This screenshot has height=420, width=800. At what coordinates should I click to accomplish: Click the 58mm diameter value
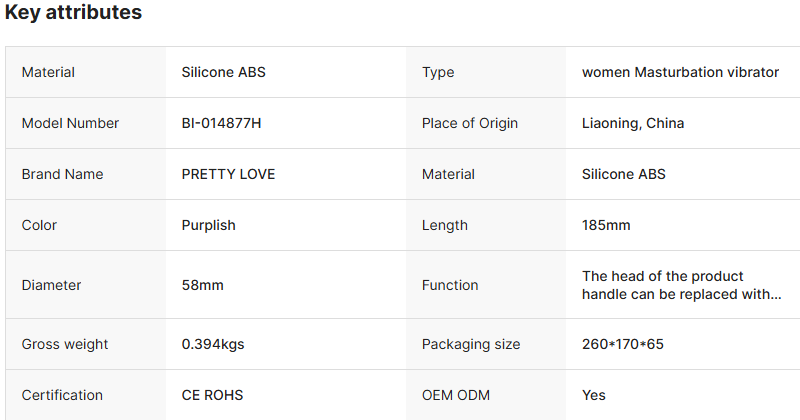[203, 285]
